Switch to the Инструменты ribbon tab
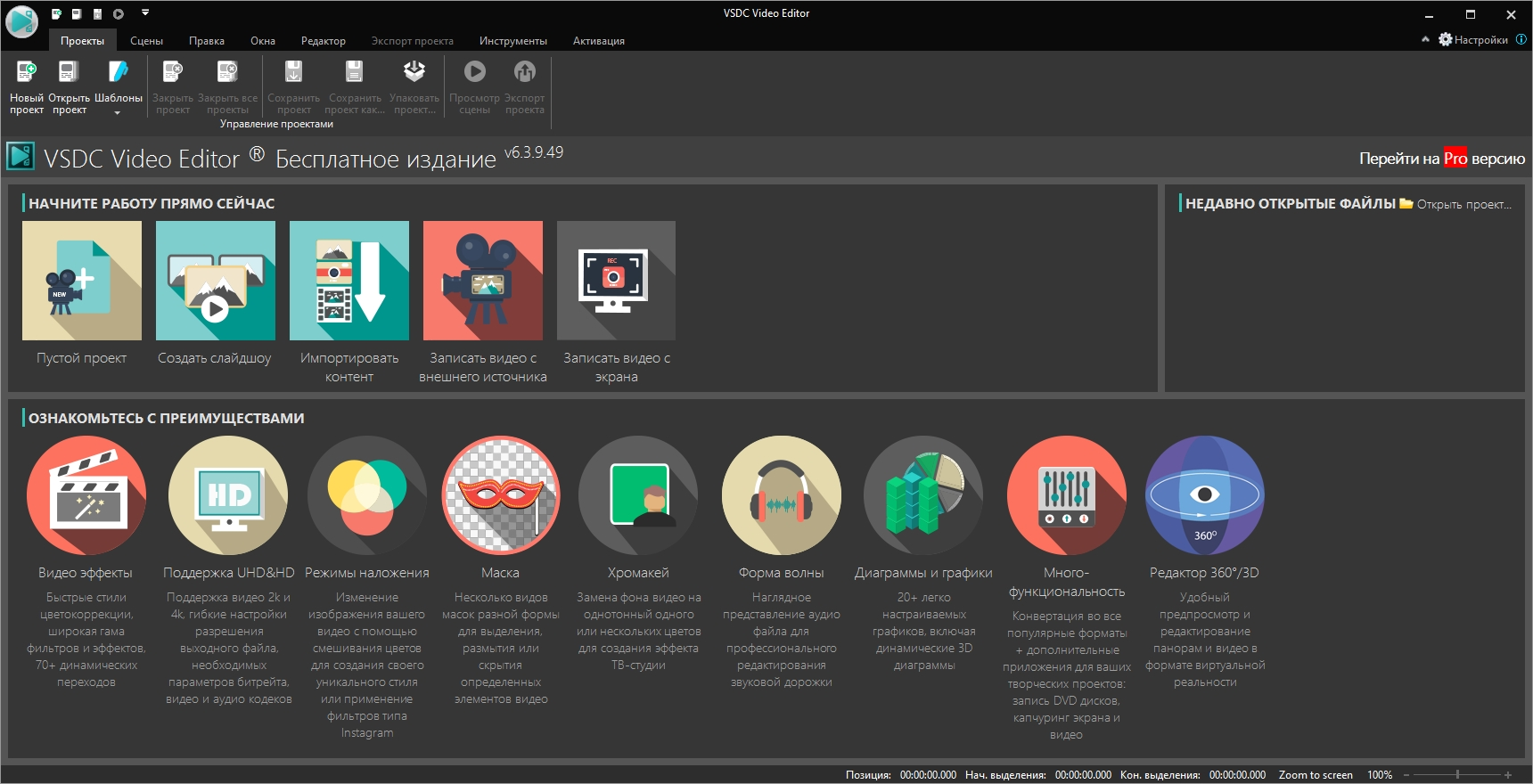The image size is (1533, 784). (x=513, y=41)
